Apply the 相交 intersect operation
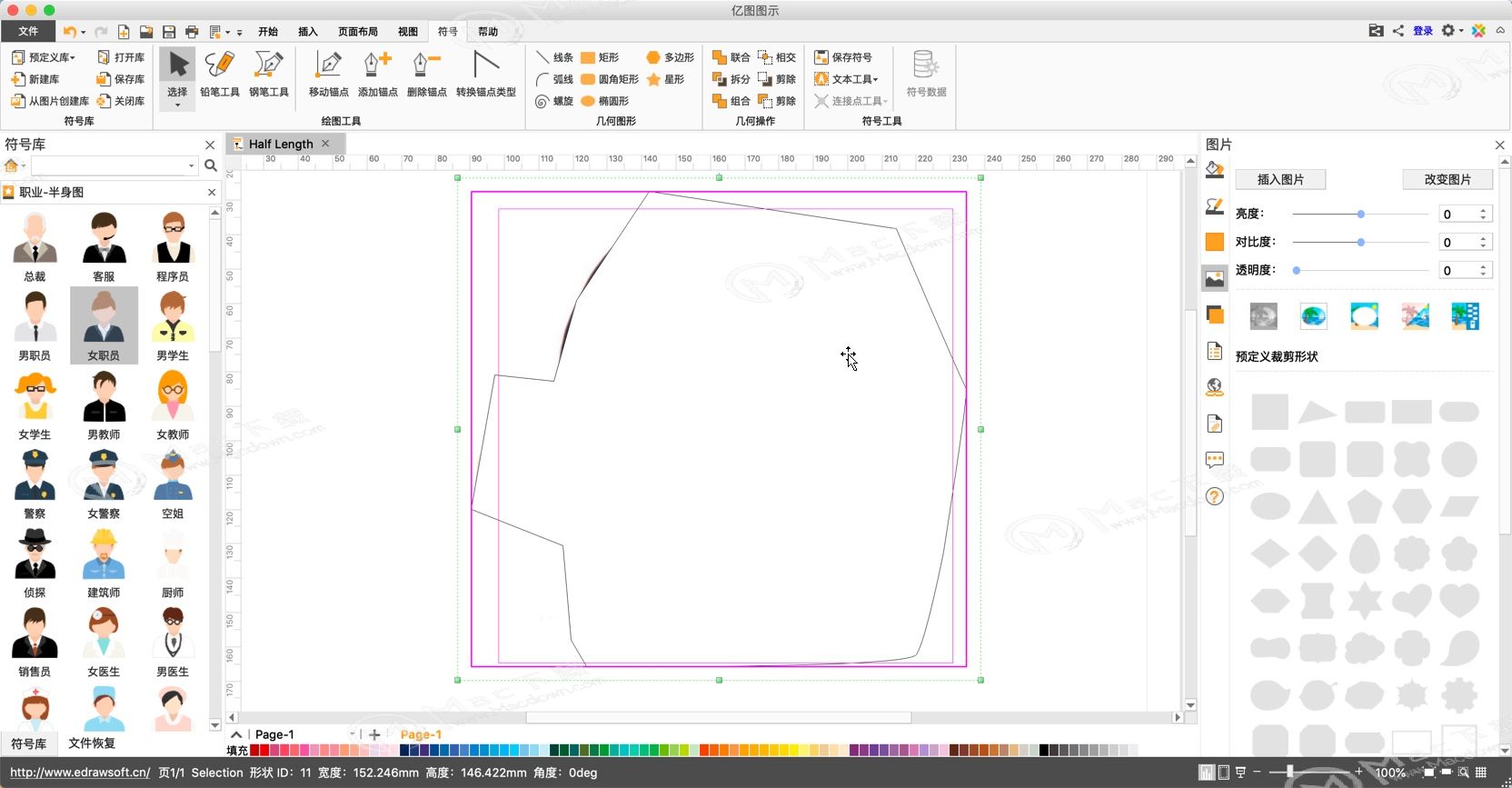The image size is (1512, 788). (777, 57)
